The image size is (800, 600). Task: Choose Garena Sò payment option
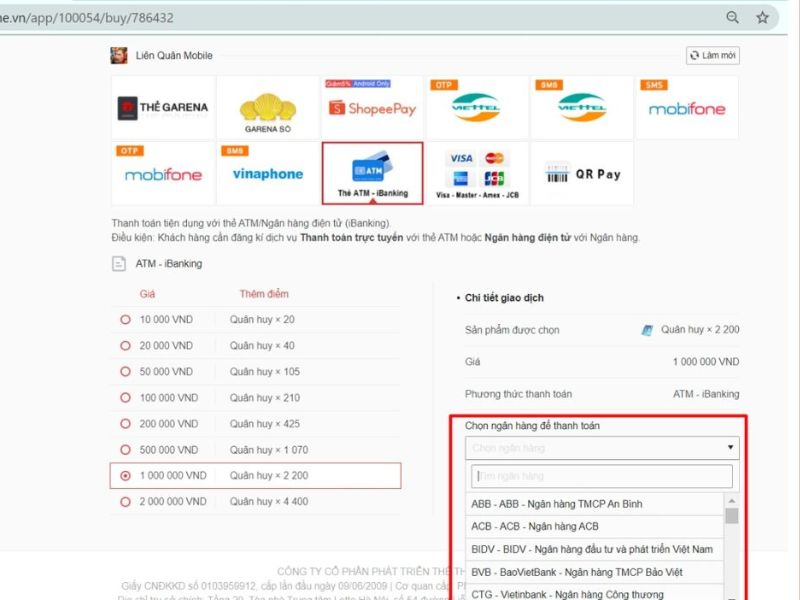268,108
